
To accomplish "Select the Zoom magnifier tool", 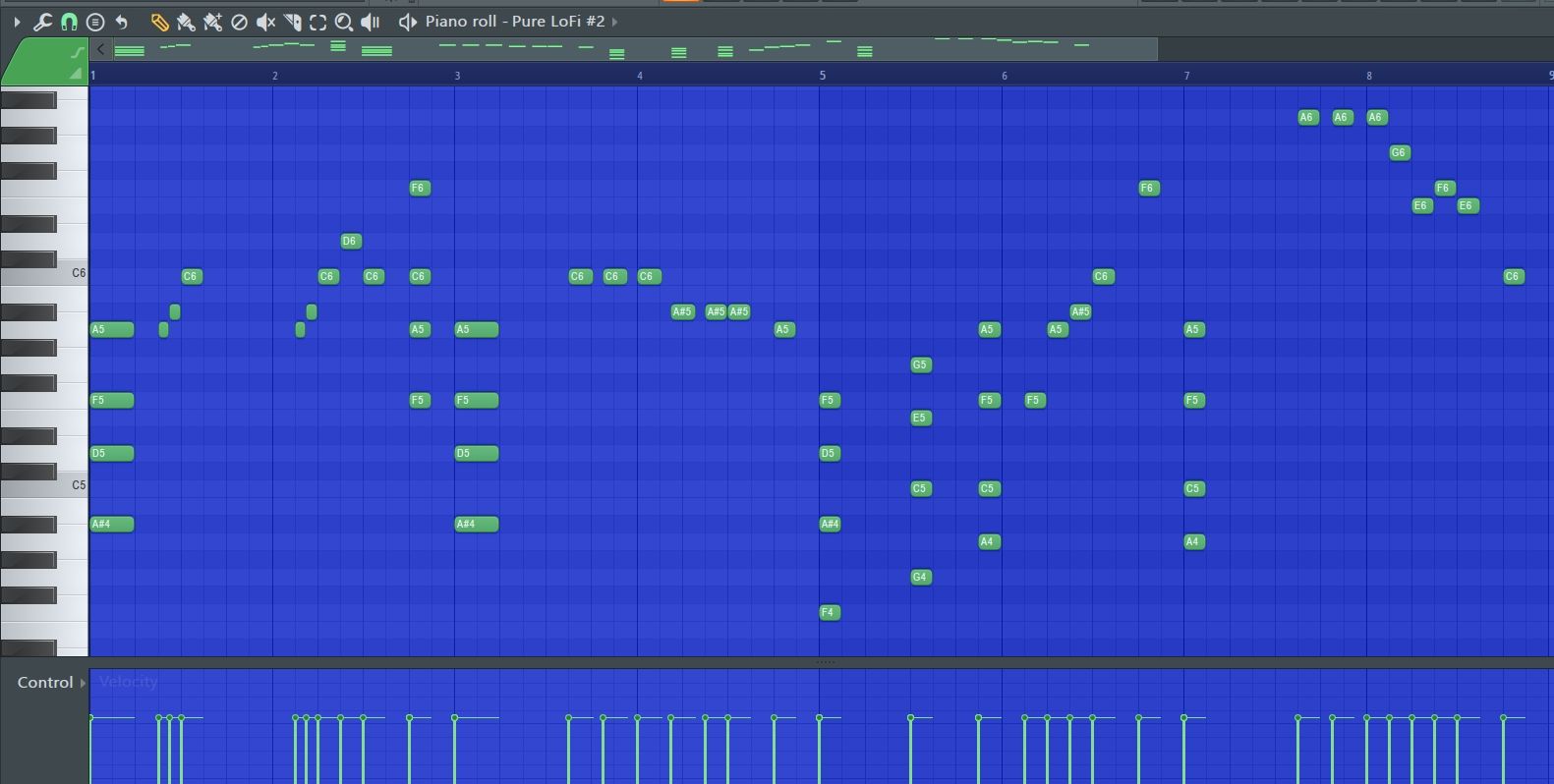I will coord(344,22).
